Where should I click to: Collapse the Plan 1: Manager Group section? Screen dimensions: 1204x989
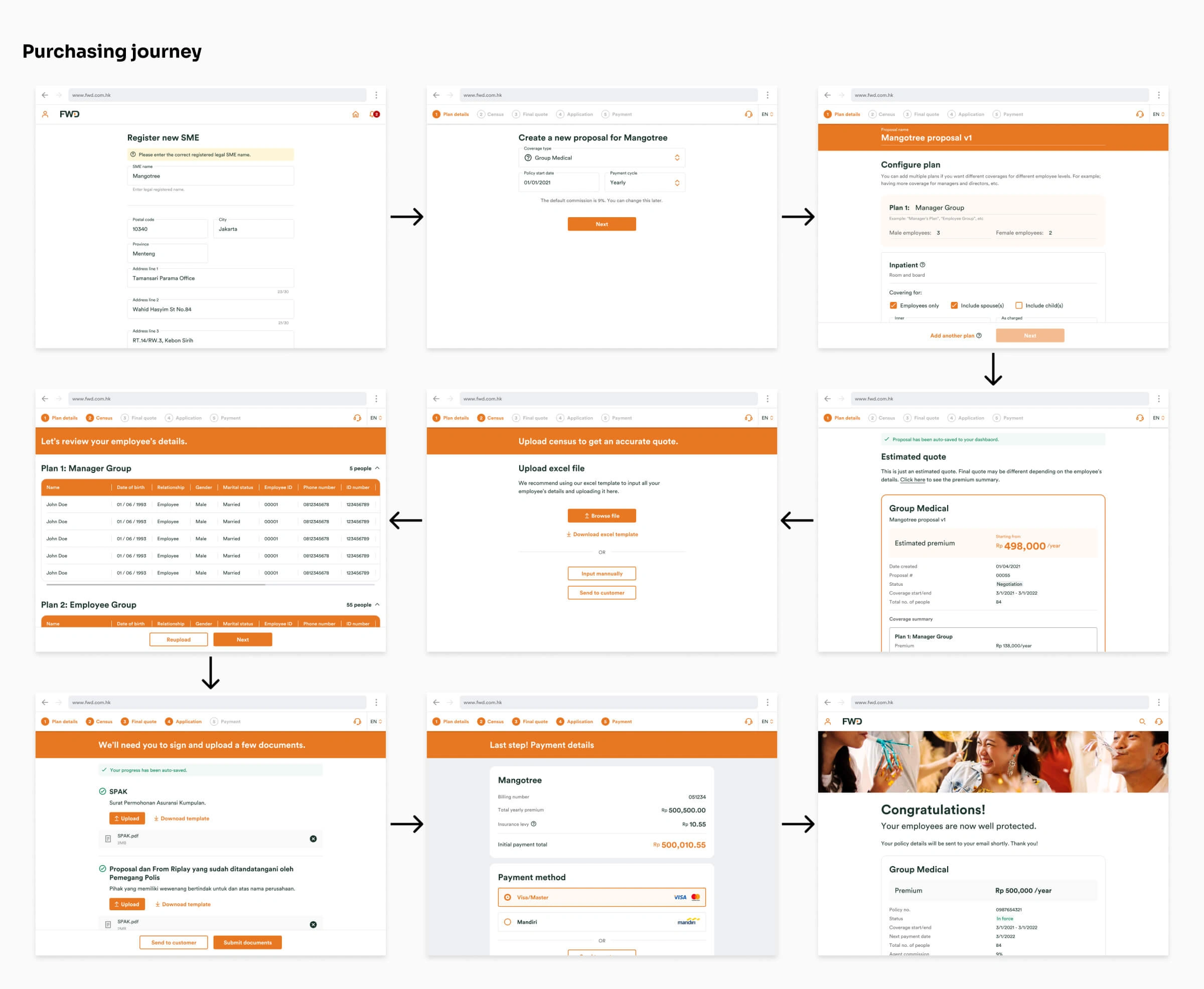(377, 468)
